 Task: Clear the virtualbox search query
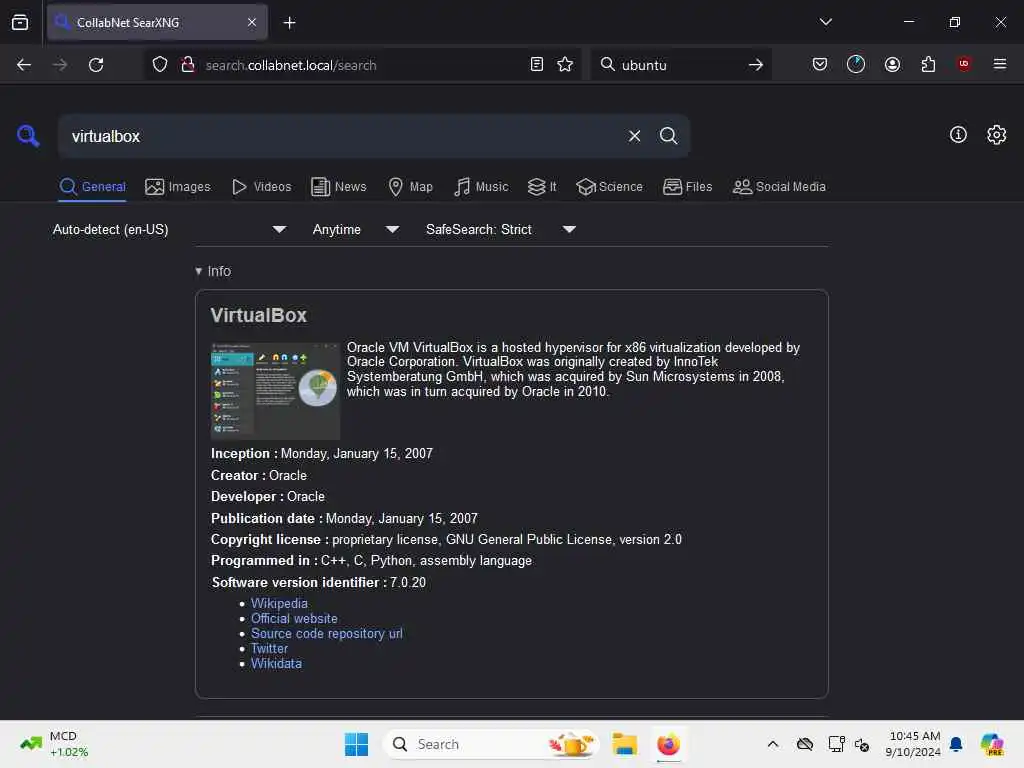click(x=634, y=136)
